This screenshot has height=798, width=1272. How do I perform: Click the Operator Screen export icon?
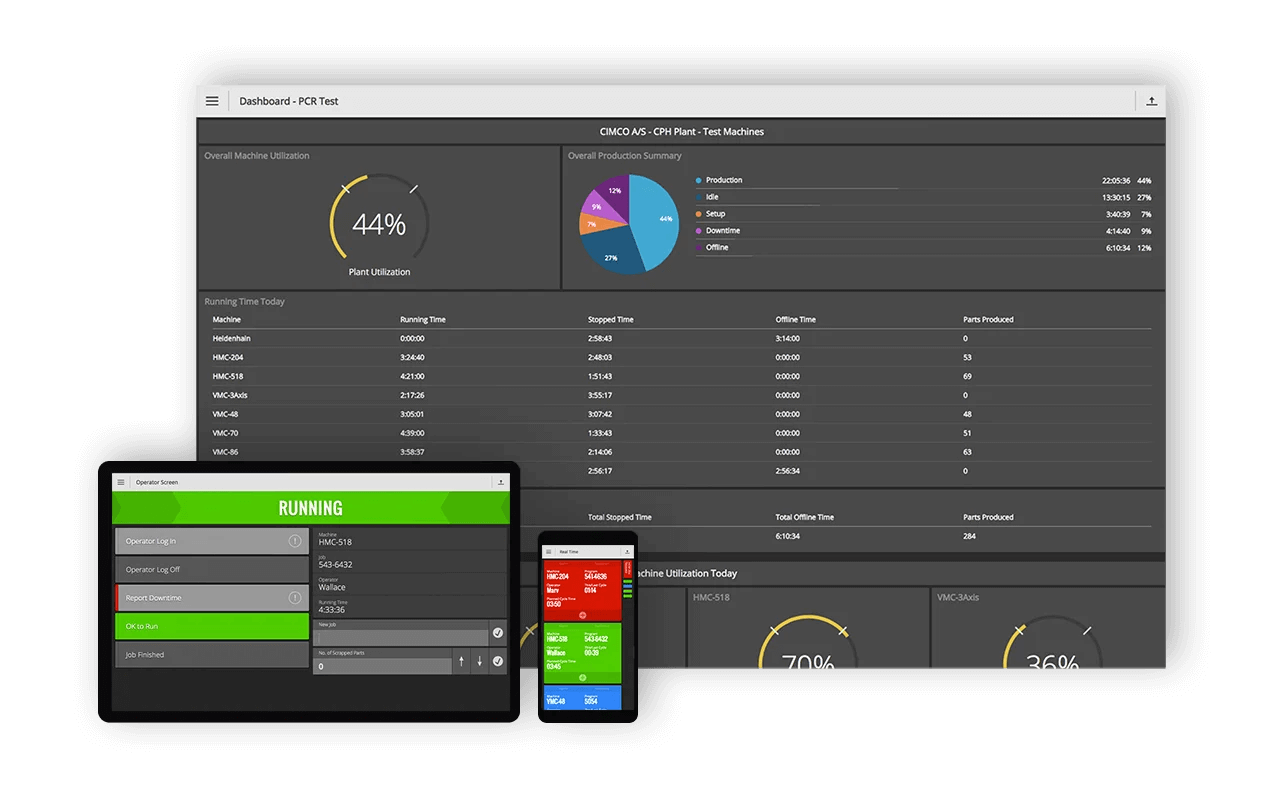(500, 482)
